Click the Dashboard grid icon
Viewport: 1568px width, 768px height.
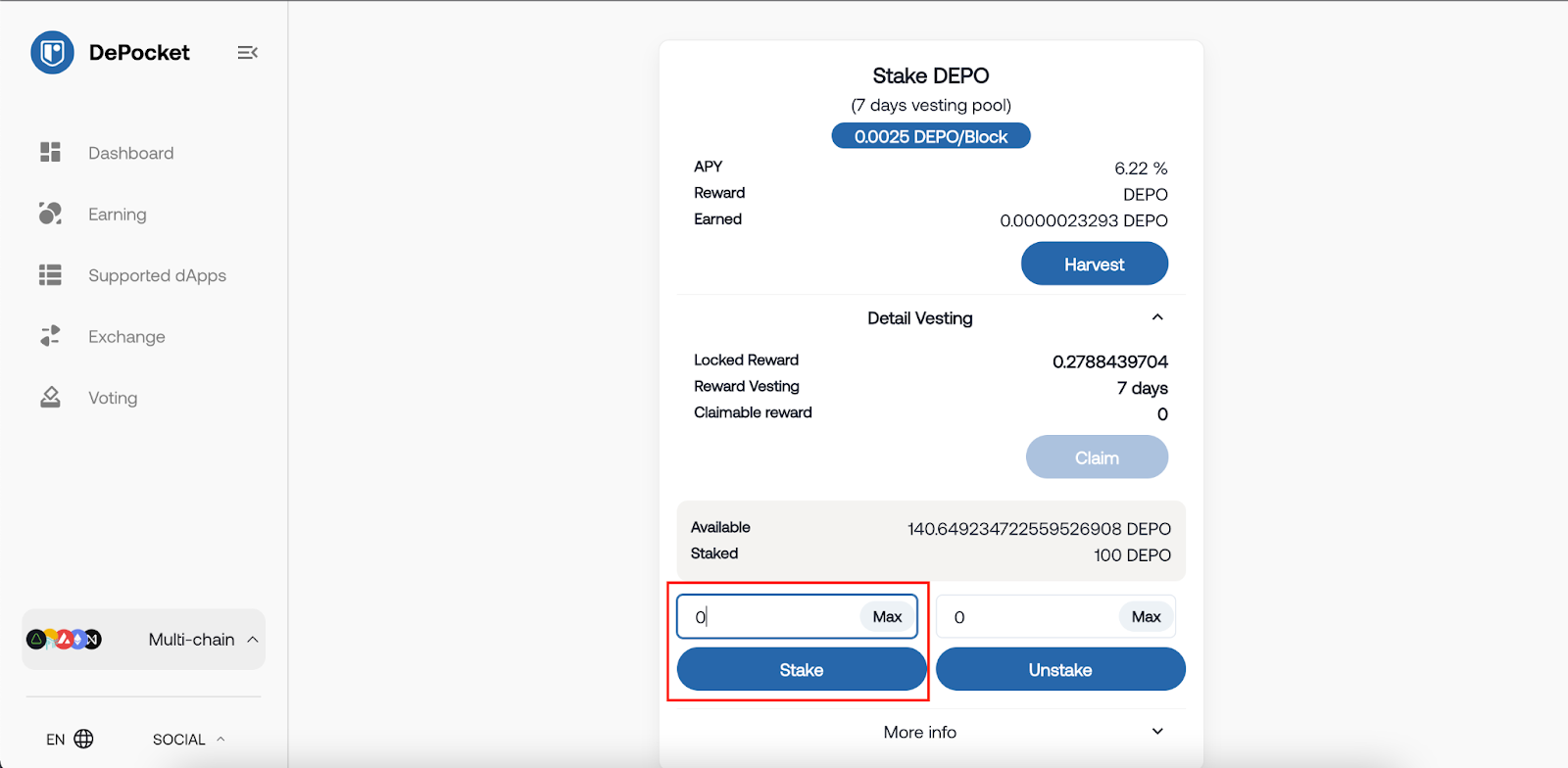(x=50, y=152)
